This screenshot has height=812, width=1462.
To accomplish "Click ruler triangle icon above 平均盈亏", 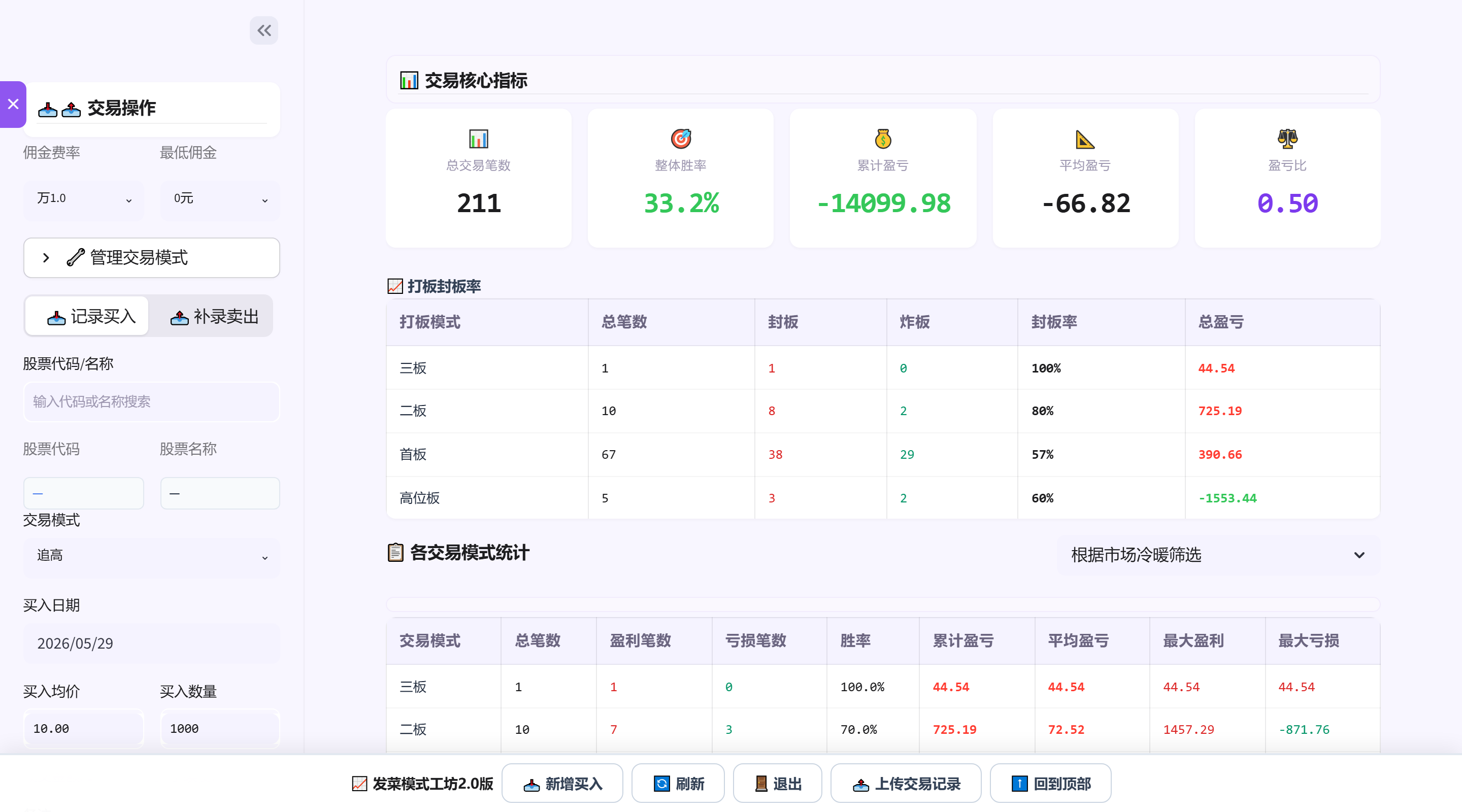I will pos(1085,139).
